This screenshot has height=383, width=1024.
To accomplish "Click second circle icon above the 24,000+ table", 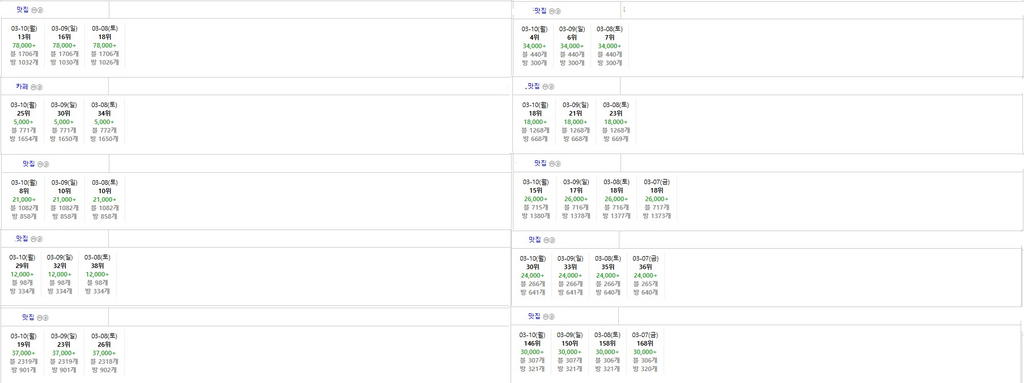I will point(552,241).
